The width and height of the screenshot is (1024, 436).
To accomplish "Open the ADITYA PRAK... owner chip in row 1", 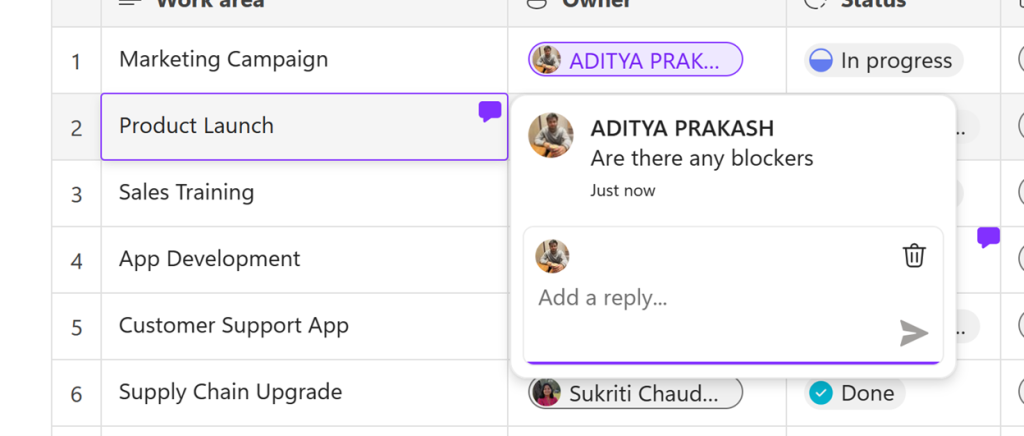I will pos(635,60).
